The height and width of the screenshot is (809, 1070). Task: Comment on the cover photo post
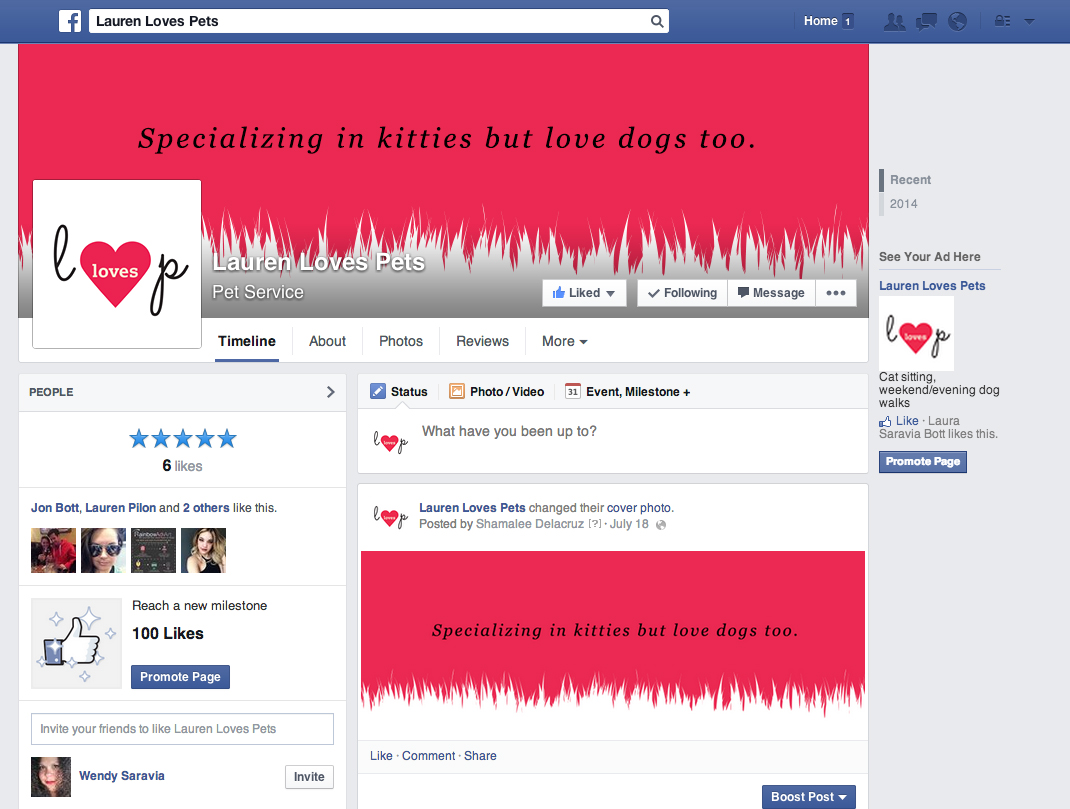coord(428,756)
